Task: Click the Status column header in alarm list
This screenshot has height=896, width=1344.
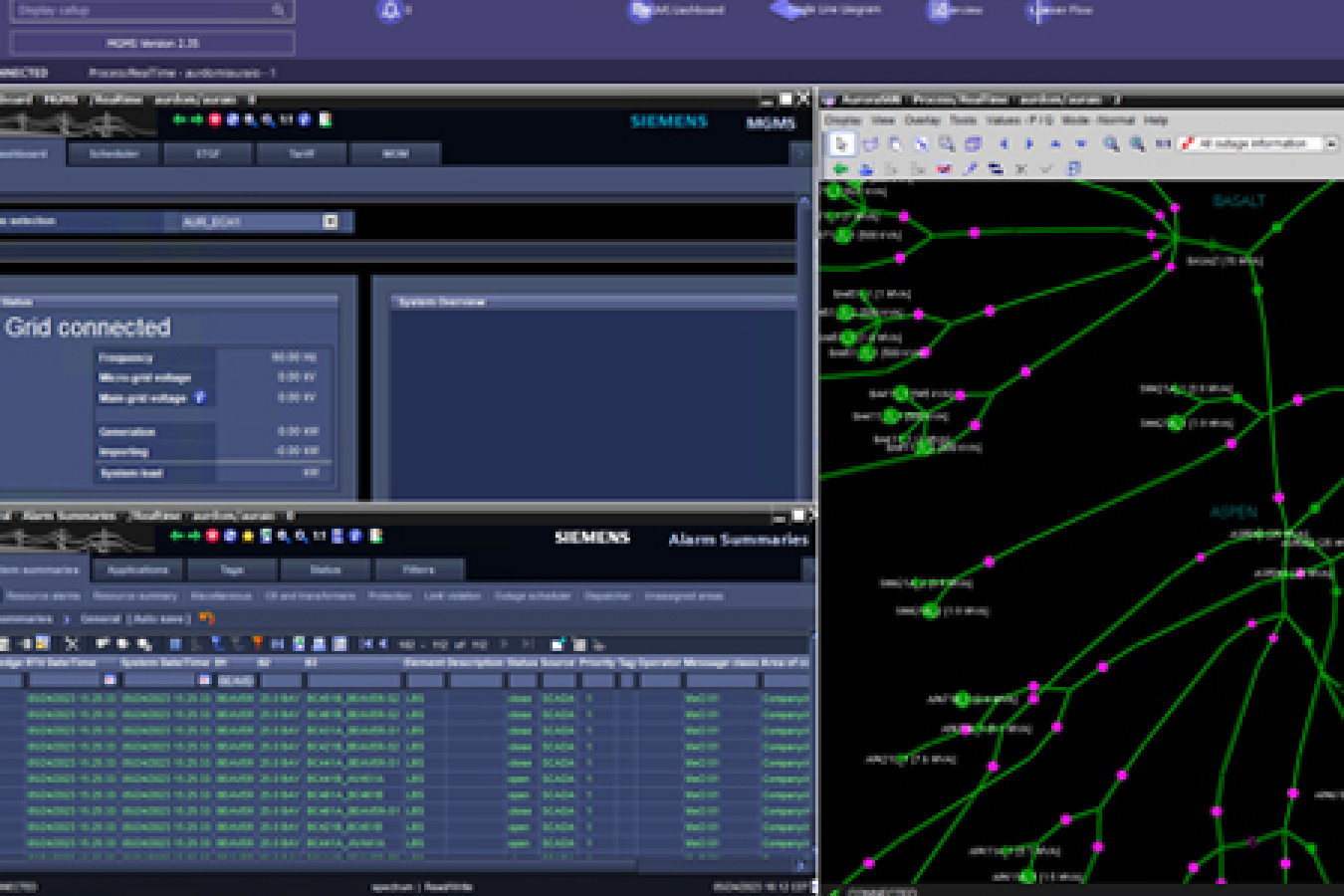Action: [521, 662]
